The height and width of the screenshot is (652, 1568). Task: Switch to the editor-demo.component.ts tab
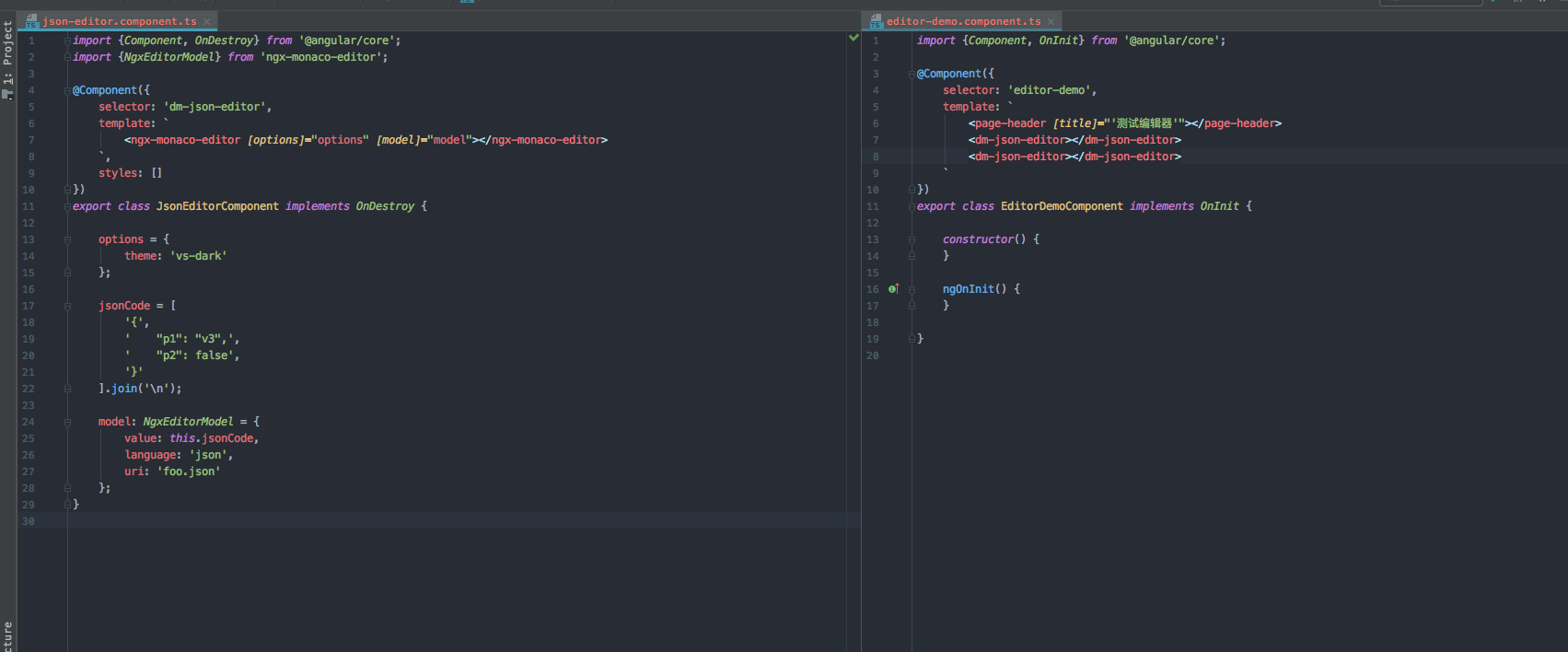(964, 21)
